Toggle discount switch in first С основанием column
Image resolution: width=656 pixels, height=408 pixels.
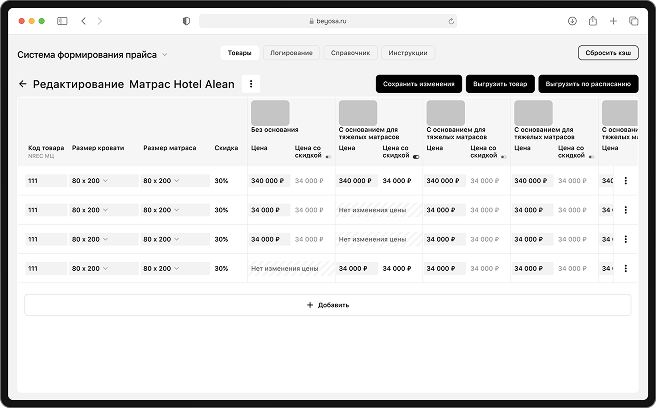[x=416, y=157]
